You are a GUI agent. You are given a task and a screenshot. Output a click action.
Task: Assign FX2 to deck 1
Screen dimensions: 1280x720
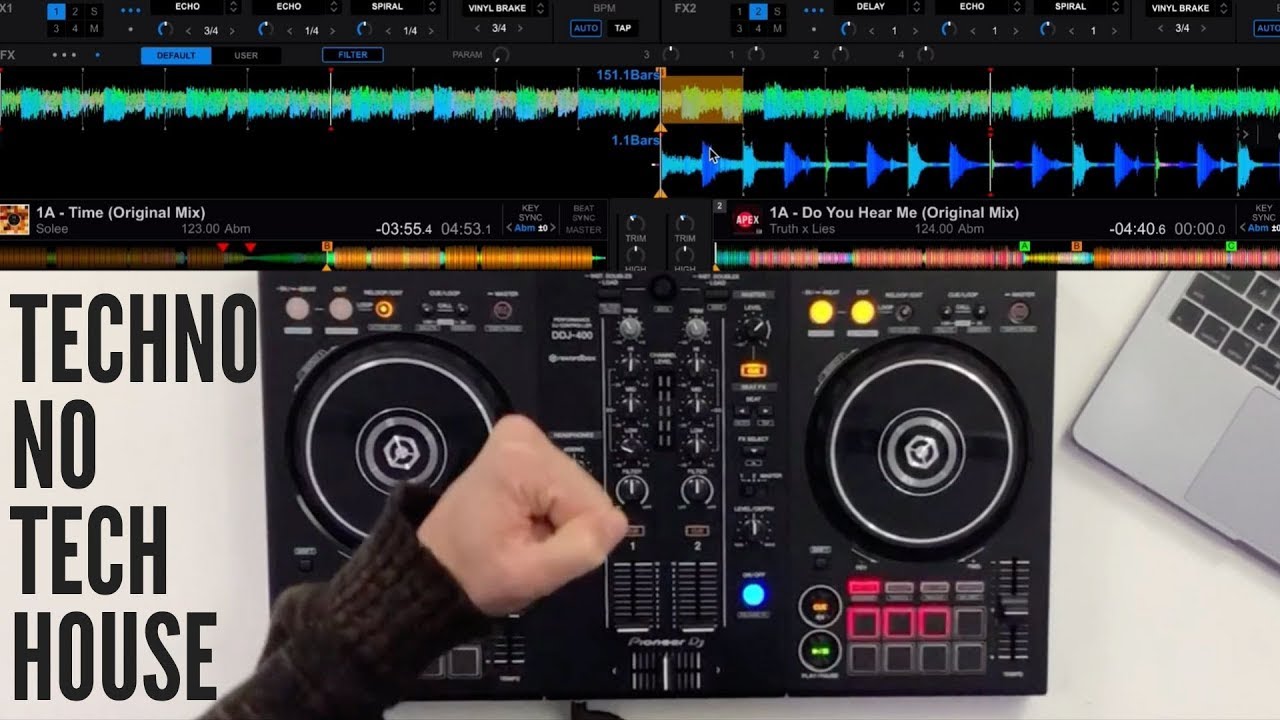pyautogui.click(x=739, y=12)
